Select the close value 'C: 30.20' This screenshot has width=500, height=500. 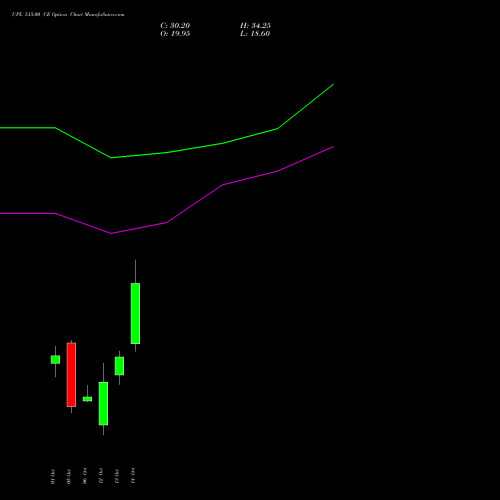tap(175, 26)
